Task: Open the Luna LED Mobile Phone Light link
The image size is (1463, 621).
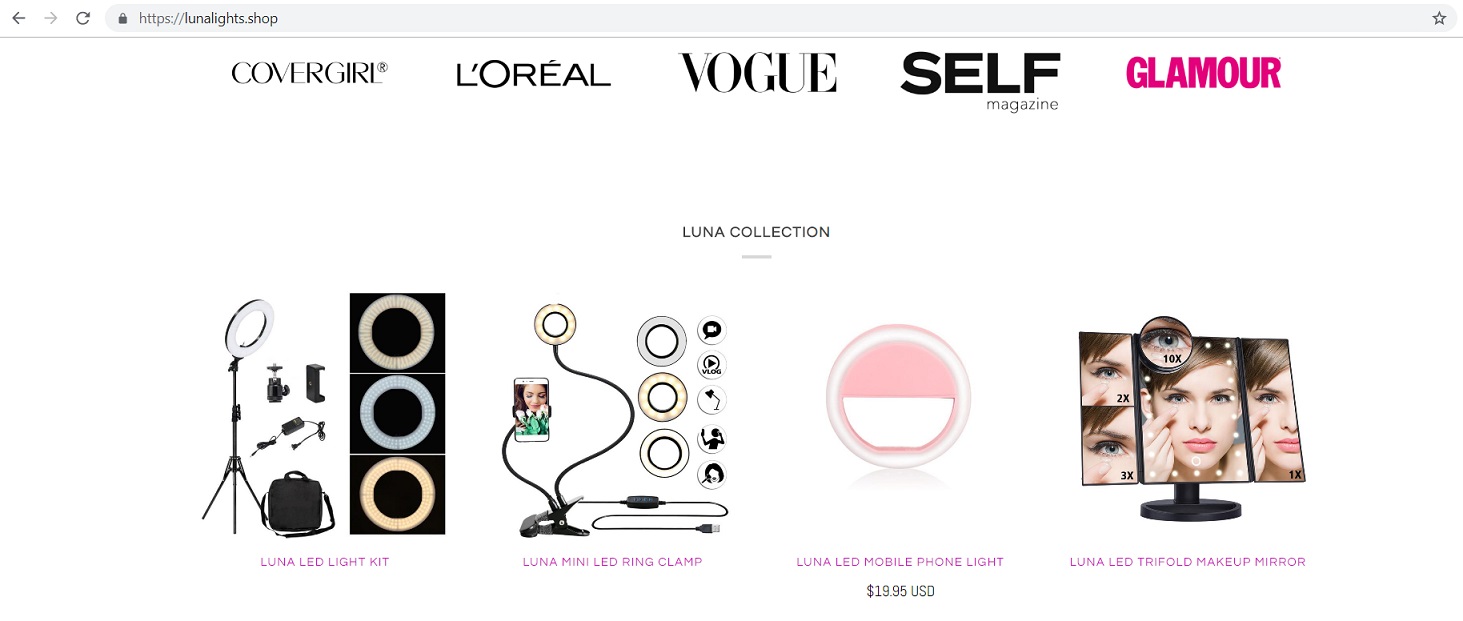Action: point(900,562)
